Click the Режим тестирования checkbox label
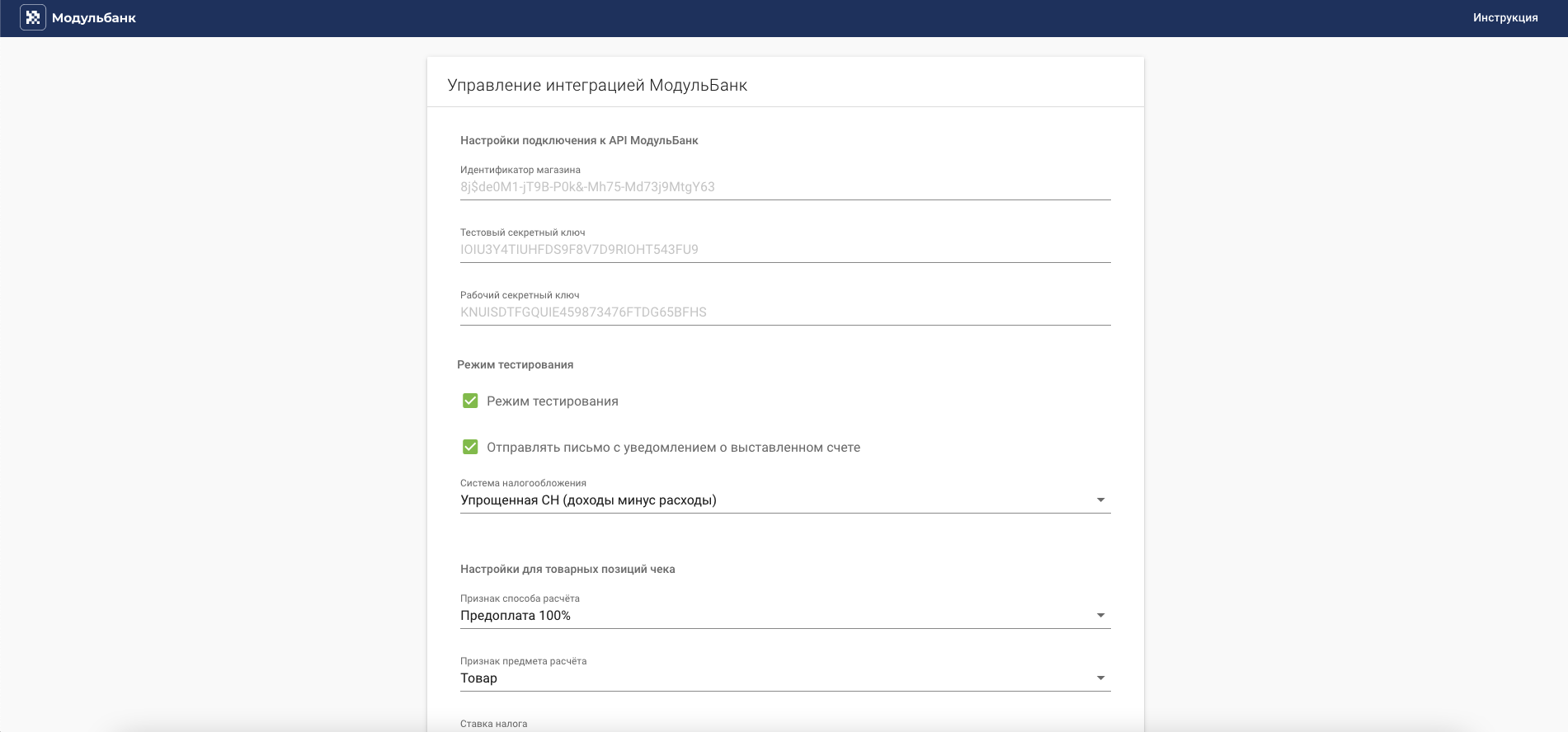 coord(553,401)
